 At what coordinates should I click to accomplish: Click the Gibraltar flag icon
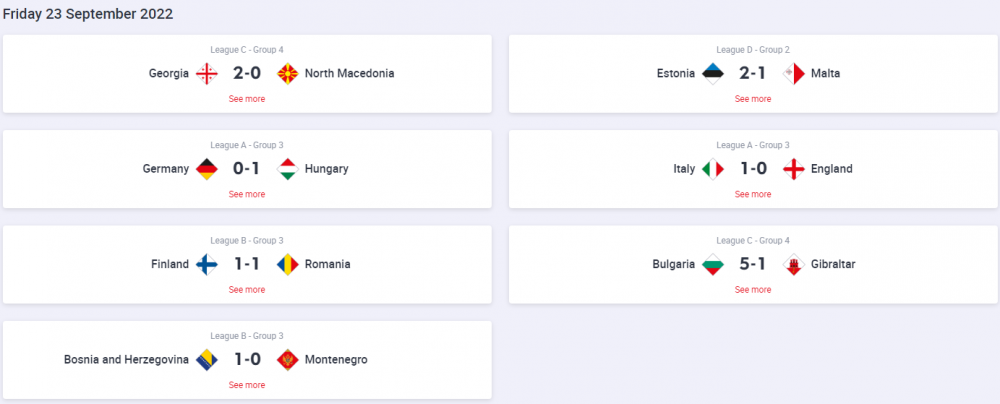793,264
